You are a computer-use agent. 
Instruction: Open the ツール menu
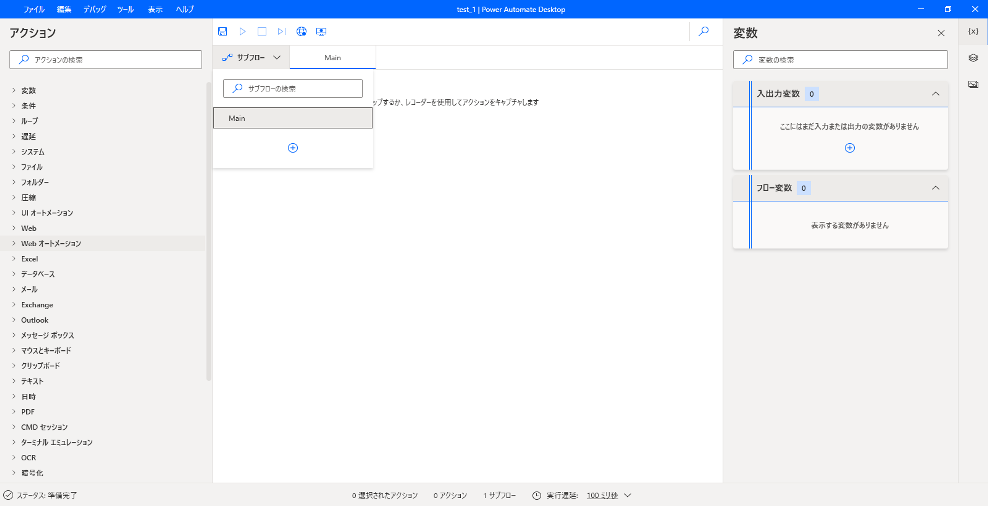click(125, 9)
